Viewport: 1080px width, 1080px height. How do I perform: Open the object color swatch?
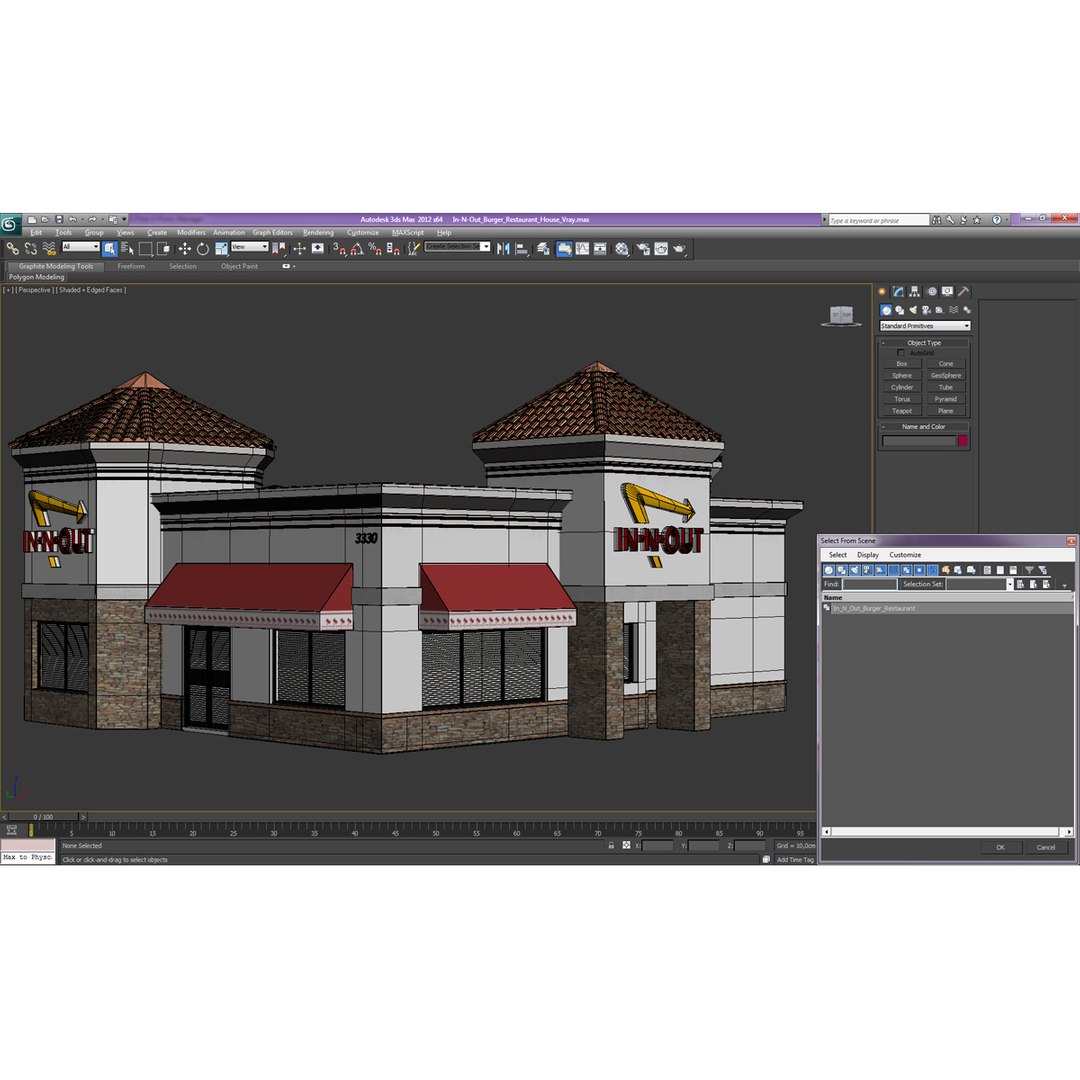962,441
